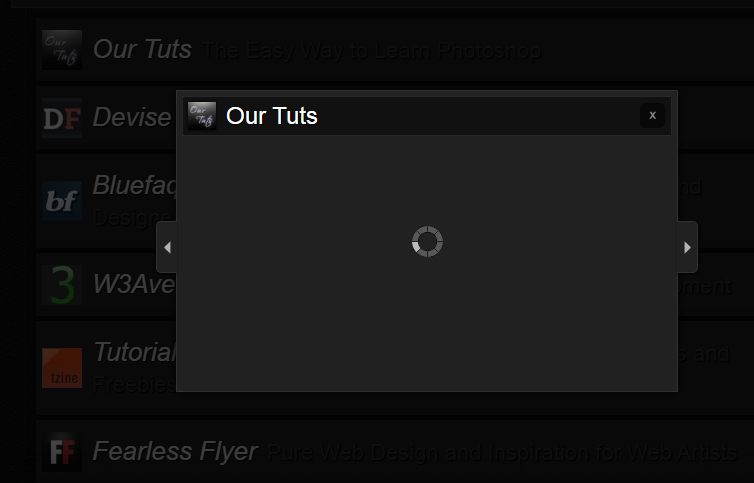The height and width of the screenshot is (483, 754).
Task: Click the Our Tuts thumbnail in list
Action: (x=62, y=50)
